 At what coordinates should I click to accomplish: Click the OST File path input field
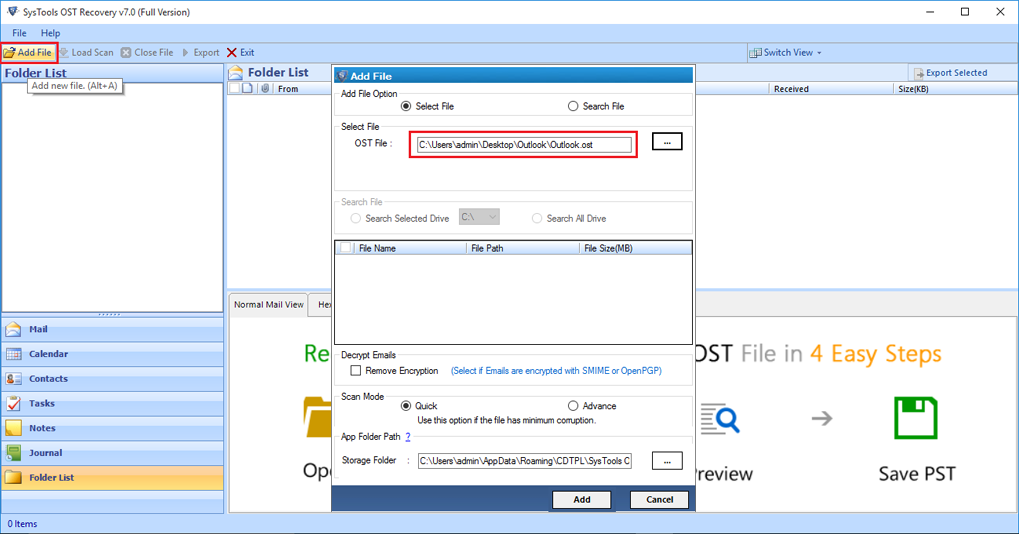tap(524, 145)
